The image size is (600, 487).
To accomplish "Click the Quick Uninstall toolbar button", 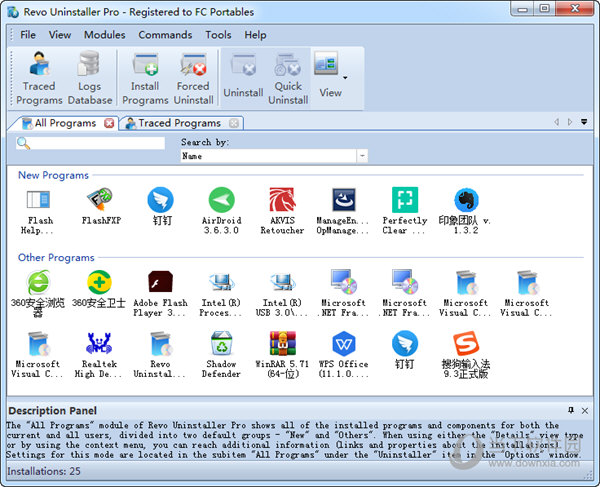I will click(x=288, y=78).
